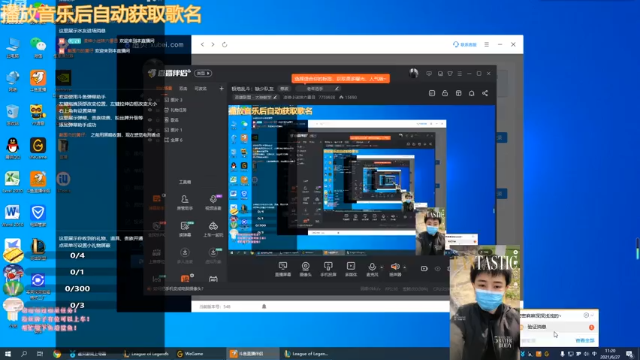The image size is (640, 360).
Task: Click the bell icon in browser bottom bar
Action: 264,306
